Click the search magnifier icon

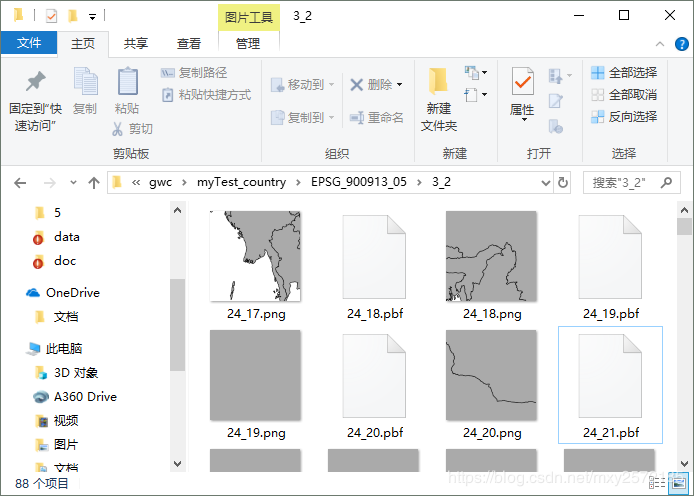click(x=666, y=182)
